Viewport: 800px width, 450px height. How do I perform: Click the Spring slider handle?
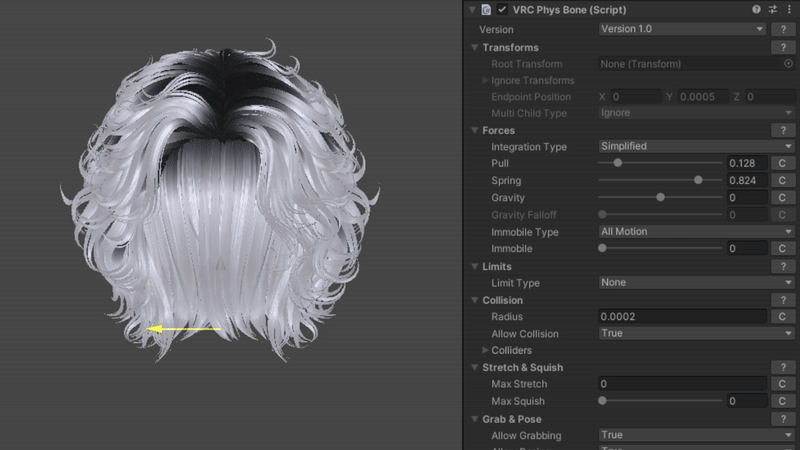[x=698, y=180]
